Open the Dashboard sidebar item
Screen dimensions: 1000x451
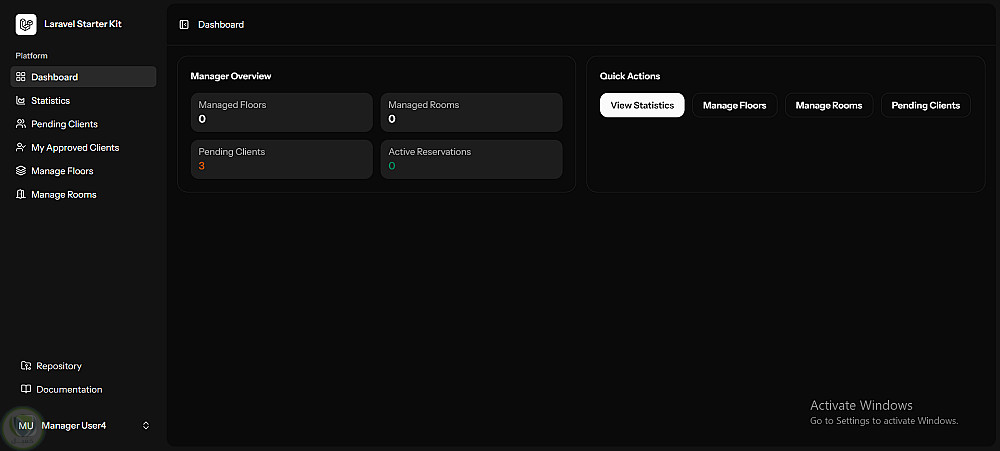[x=84, y=77]
